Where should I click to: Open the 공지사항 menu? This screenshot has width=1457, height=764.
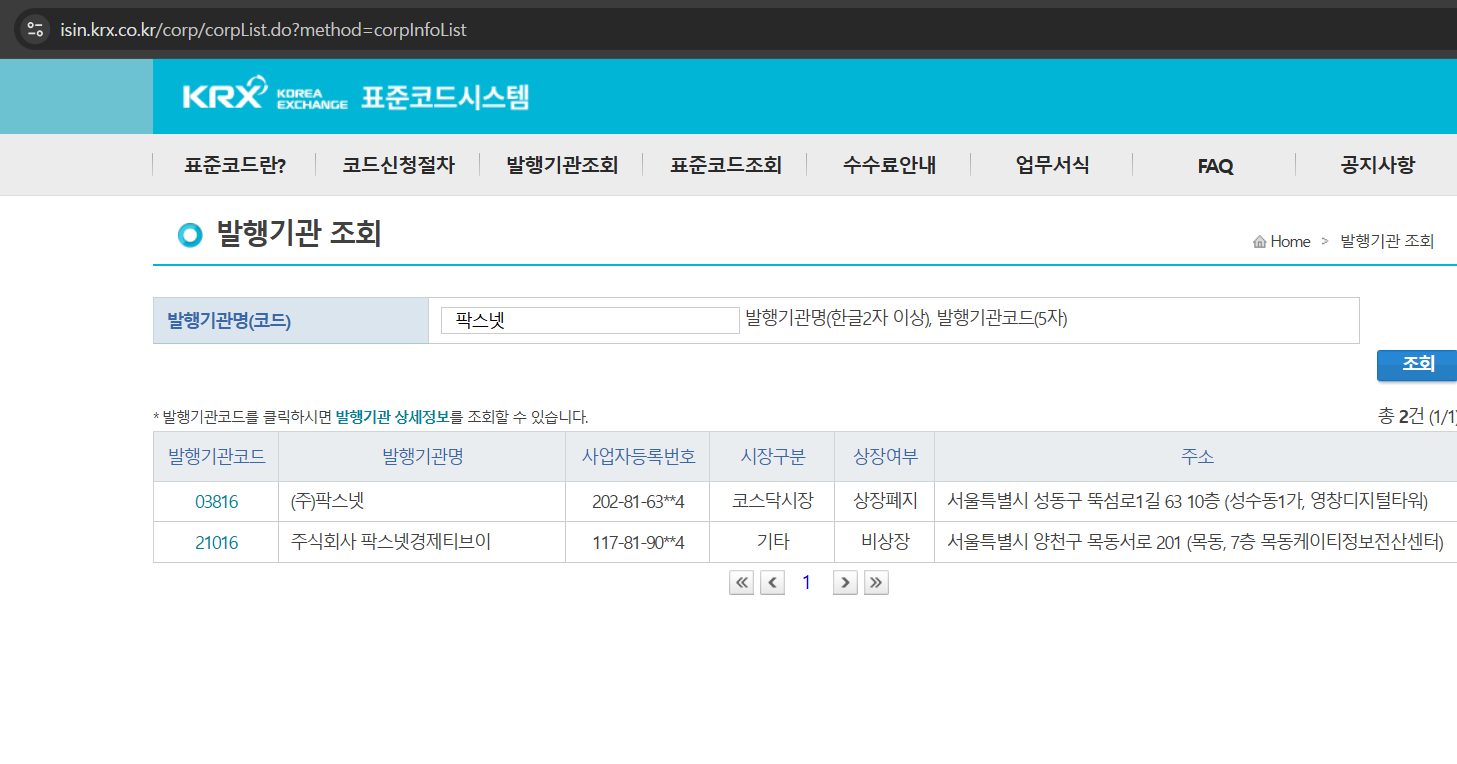click(1378, 166)
